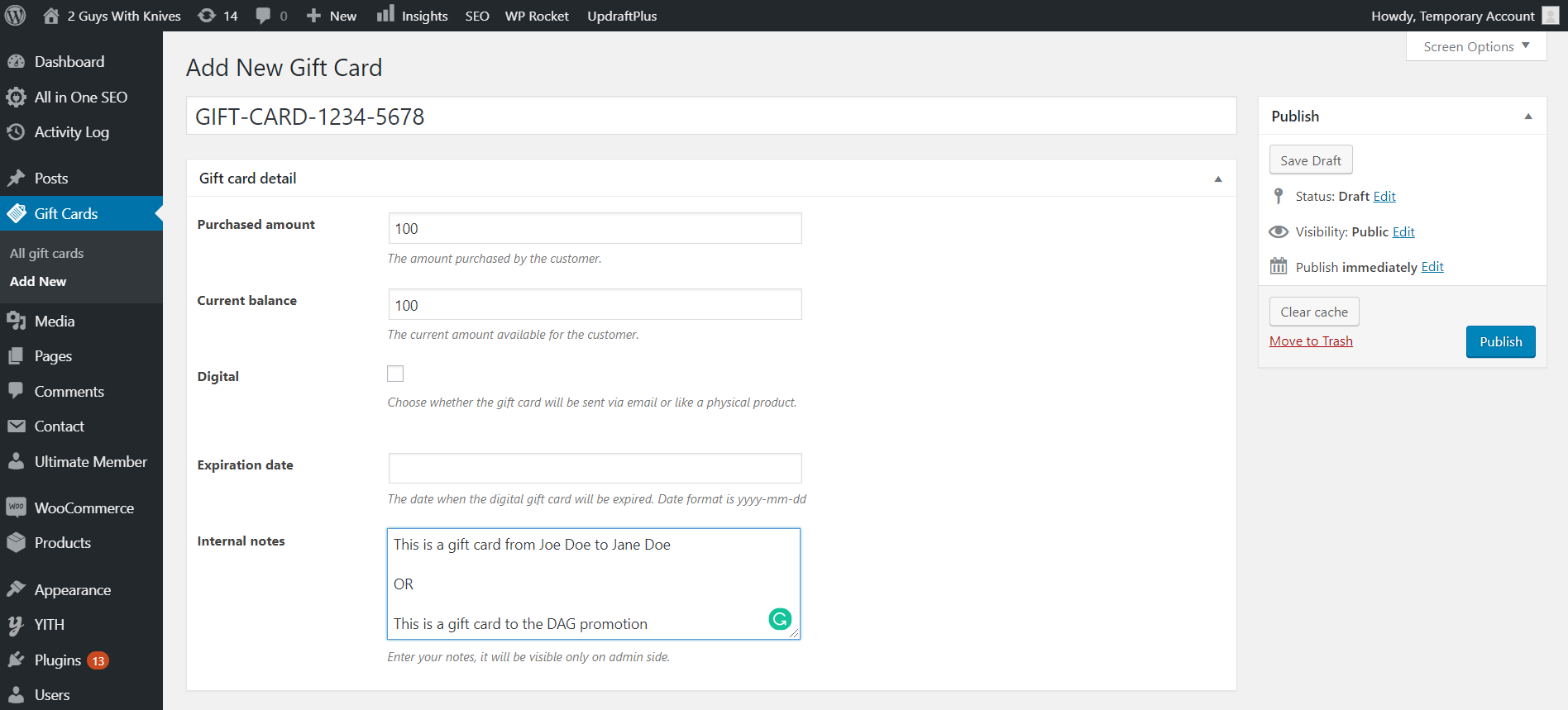Collapse the Publish panel
1568x710 pixels.
[1527, 117]
